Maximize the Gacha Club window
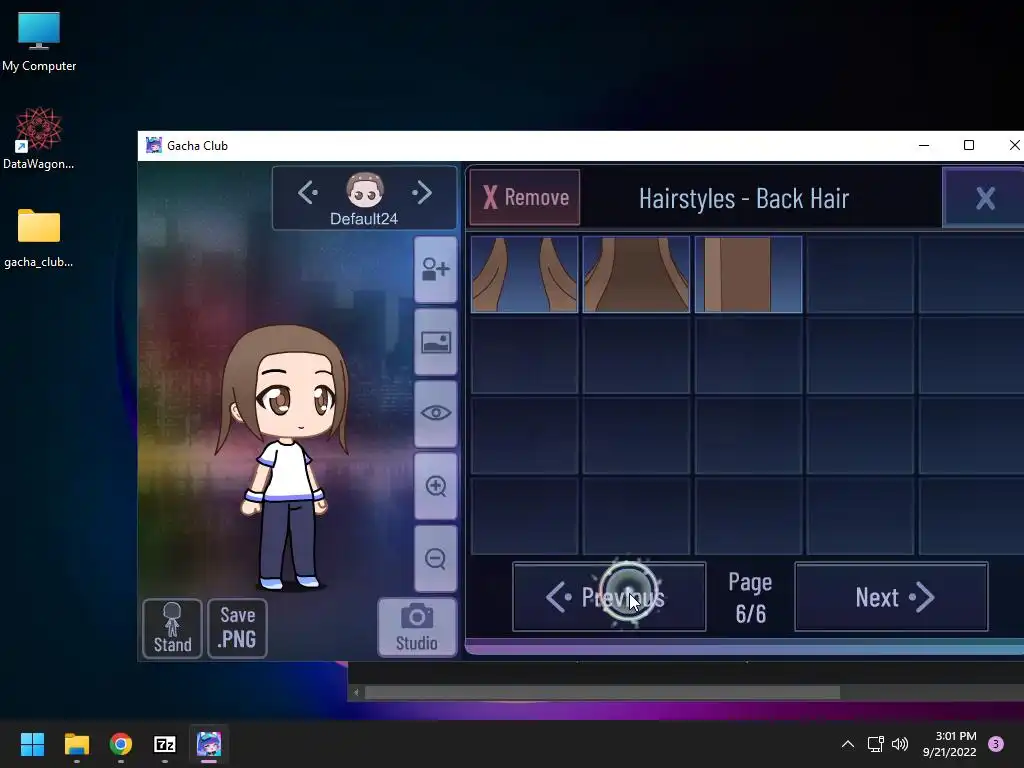The height and width of the screenshot is (768, 1024). click(x=969, y=145)
